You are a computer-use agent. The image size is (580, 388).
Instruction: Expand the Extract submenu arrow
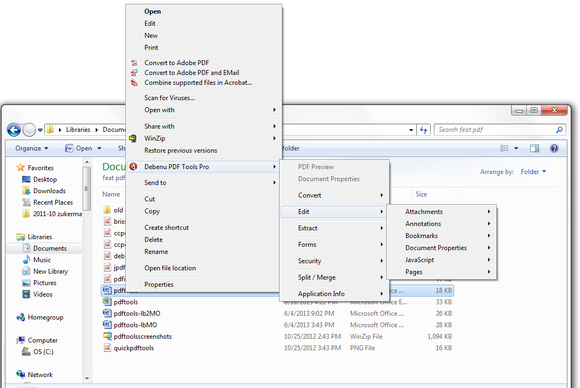[381, 228]
